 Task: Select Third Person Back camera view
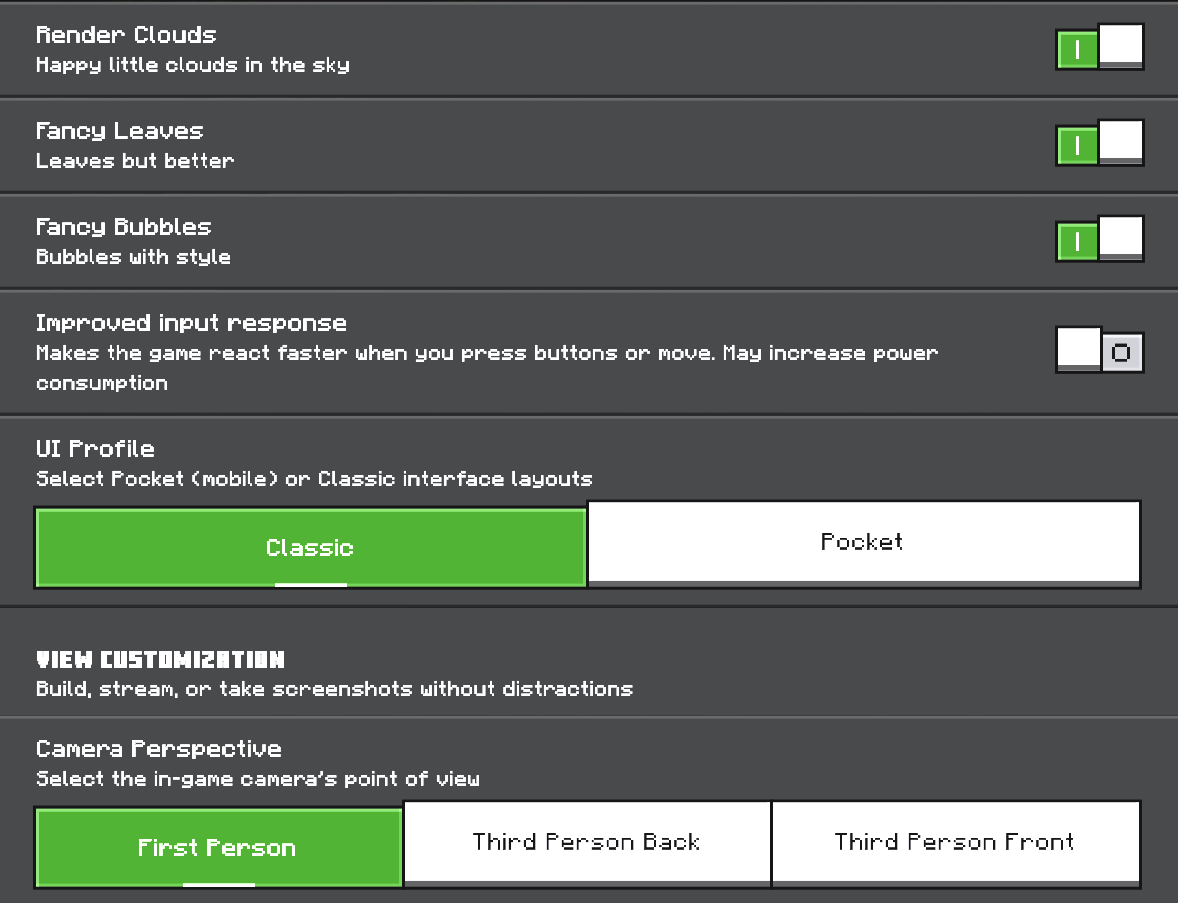pos(587,844)
